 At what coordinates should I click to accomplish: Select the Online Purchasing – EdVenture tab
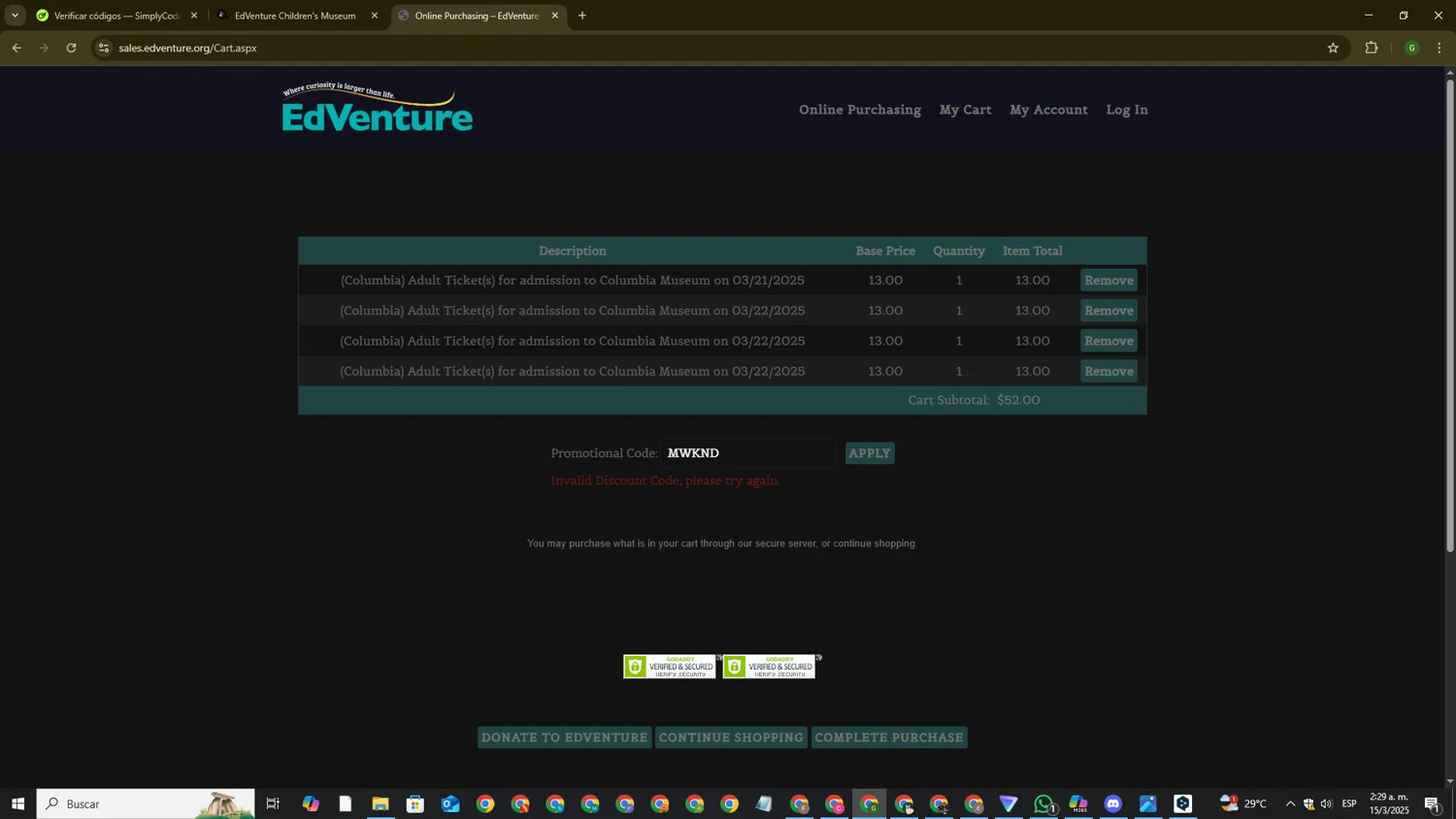pos(477,16)
